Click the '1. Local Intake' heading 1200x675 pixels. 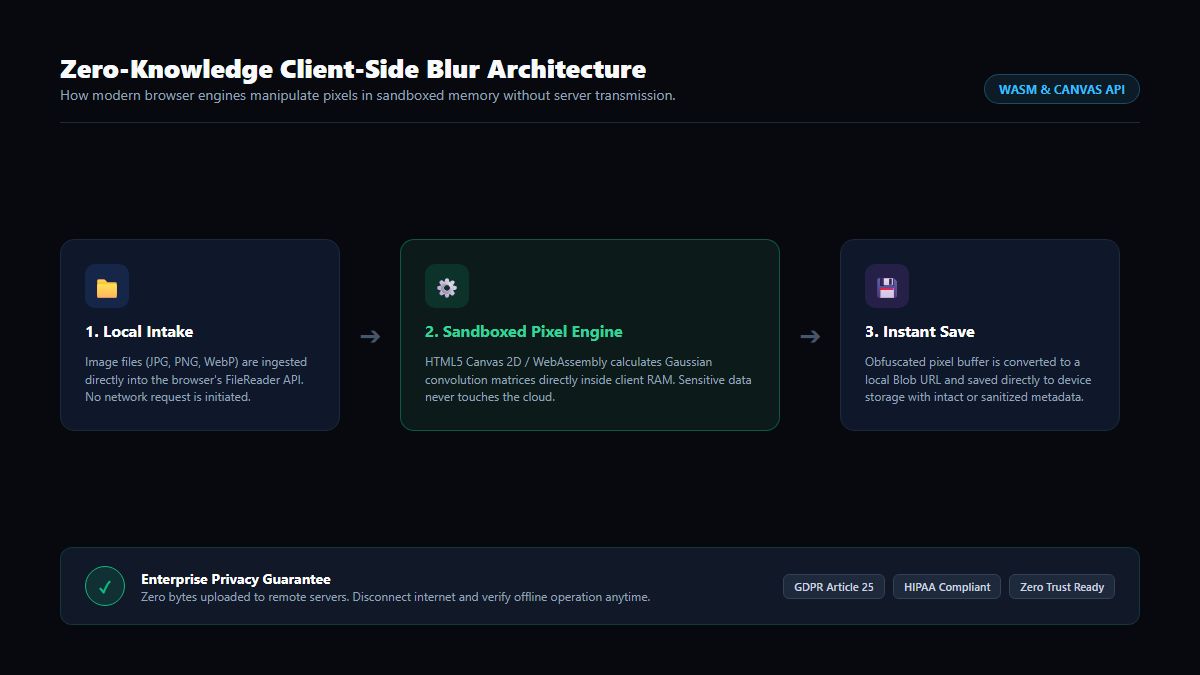(139, 331)
